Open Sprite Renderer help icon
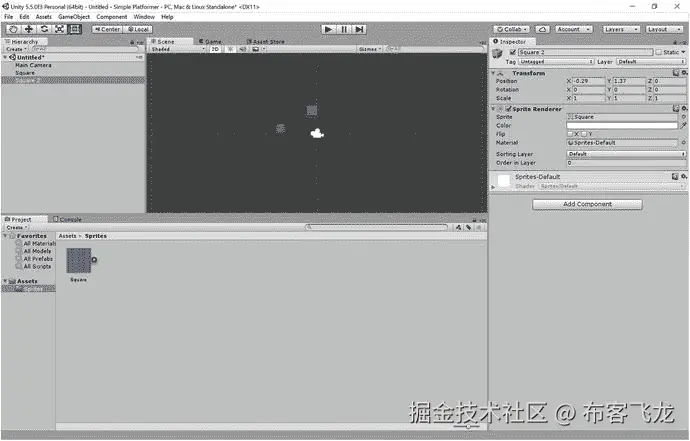 point(675,108)
